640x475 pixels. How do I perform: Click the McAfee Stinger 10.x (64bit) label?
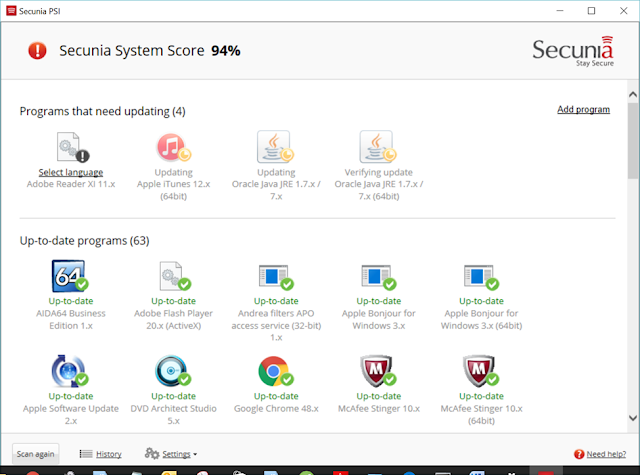481,415
